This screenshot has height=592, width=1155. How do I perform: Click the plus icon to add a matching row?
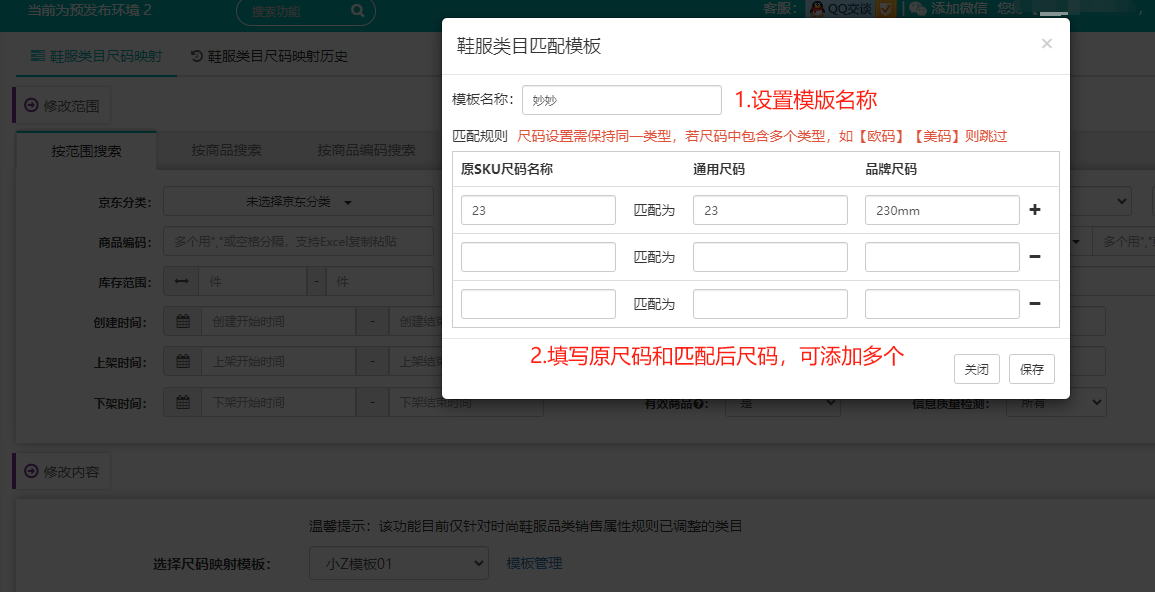[x=1035, y=211]
